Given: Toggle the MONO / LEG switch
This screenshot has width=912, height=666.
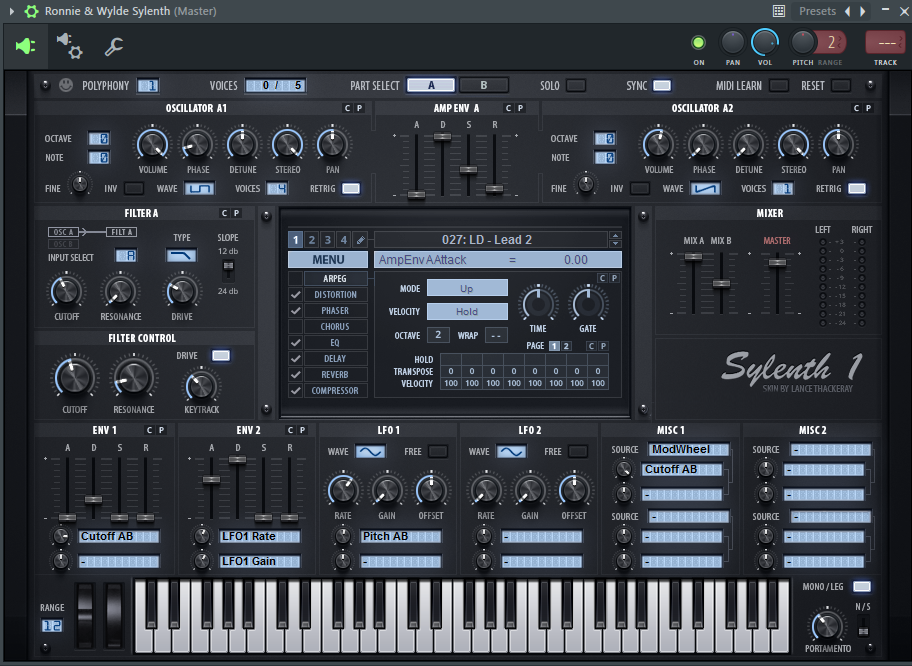Looking at the screenshot, I should [x=861, y=586].
